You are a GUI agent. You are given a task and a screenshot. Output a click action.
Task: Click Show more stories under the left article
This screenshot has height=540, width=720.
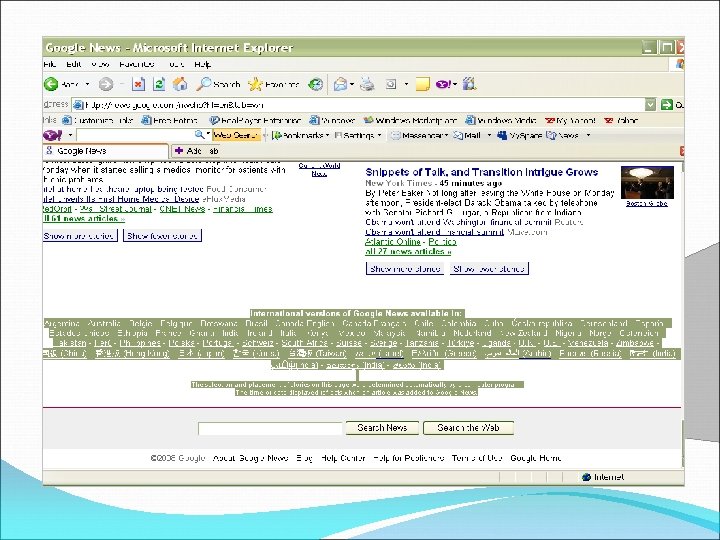tap(79, 236)
